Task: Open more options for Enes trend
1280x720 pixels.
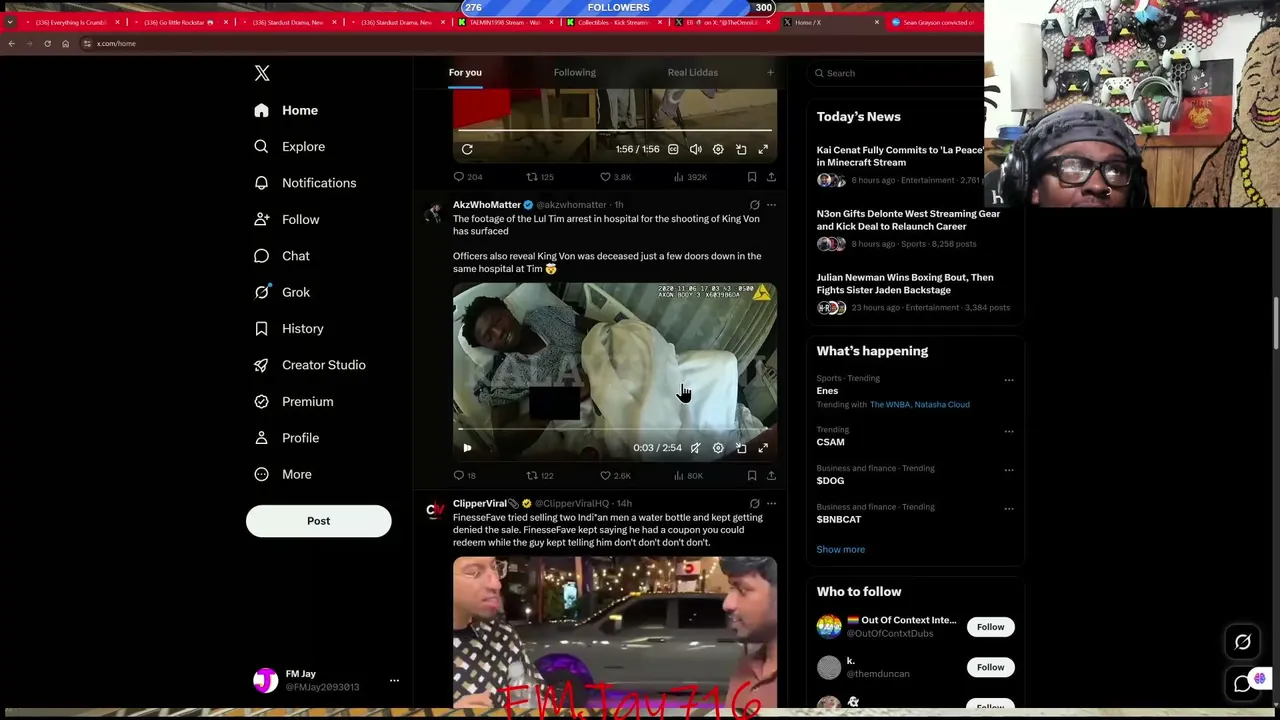Action: tap(1009, 380)
